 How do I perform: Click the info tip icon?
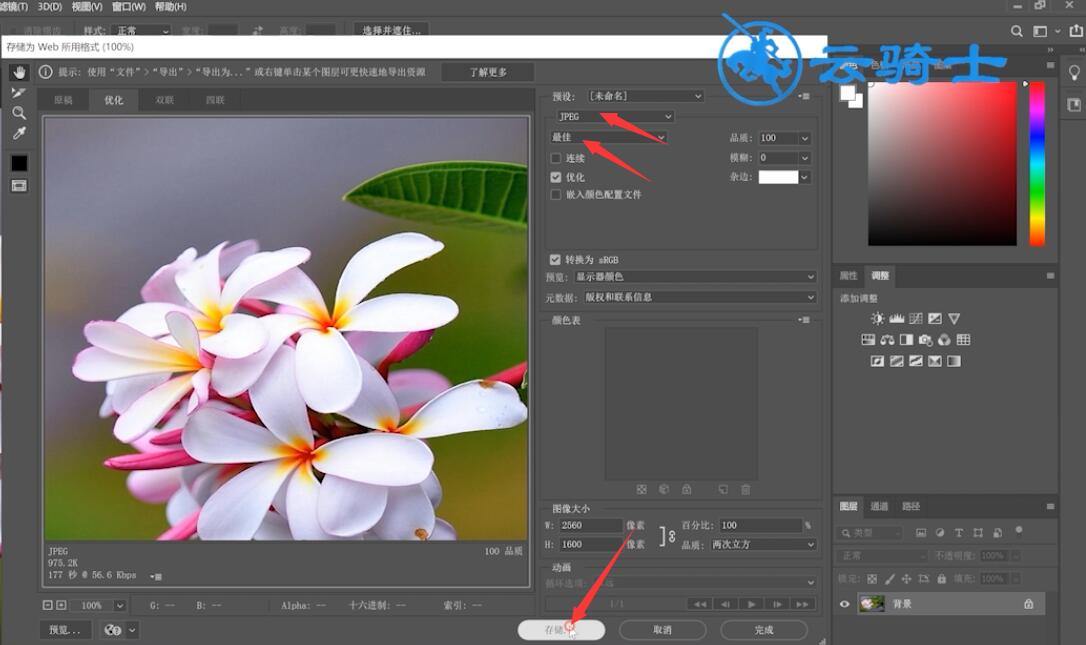tap(46, 72)
